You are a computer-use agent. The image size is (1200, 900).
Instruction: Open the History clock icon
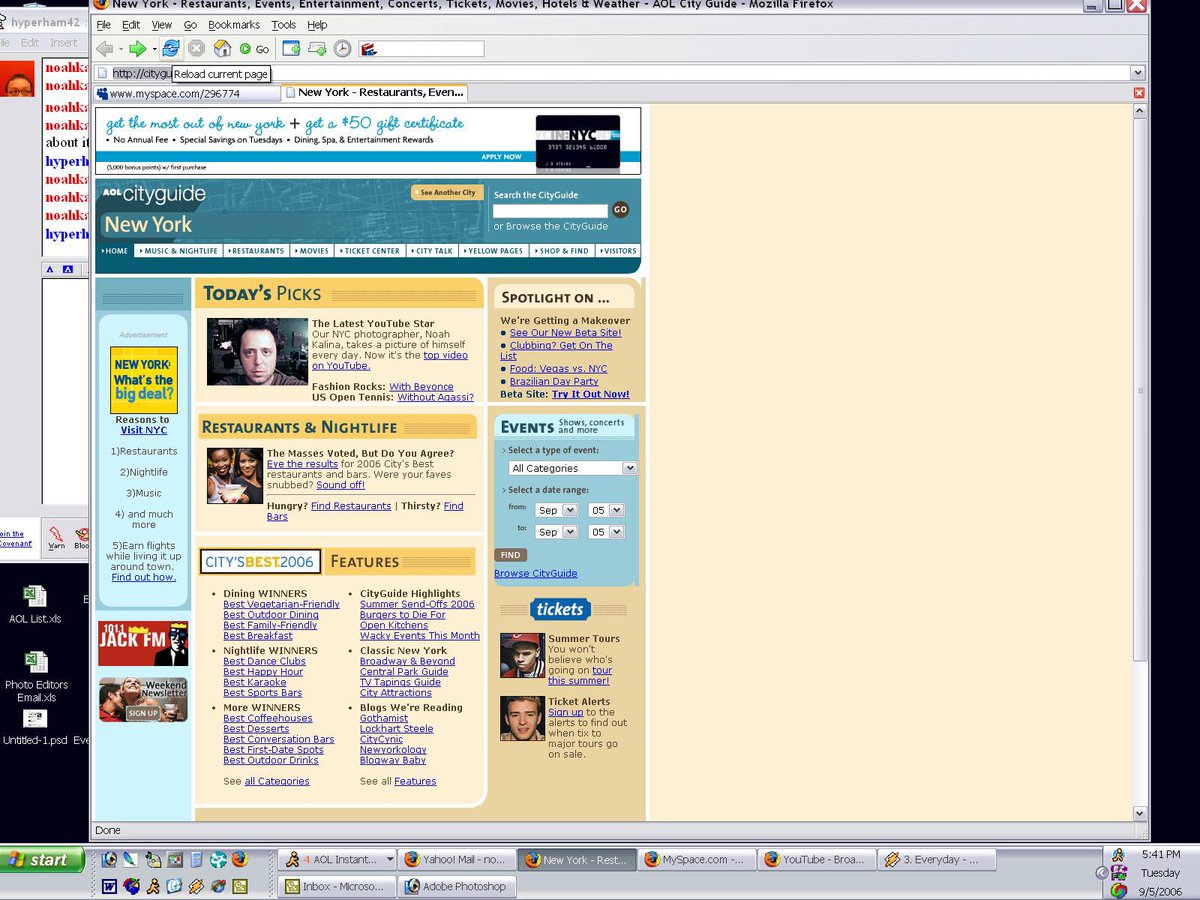click(343, 48)
